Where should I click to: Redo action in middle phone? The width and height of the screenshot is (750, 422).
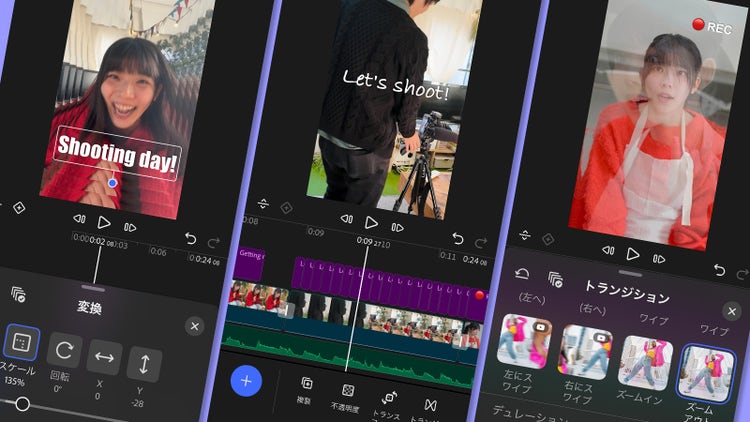click(481, 242)
